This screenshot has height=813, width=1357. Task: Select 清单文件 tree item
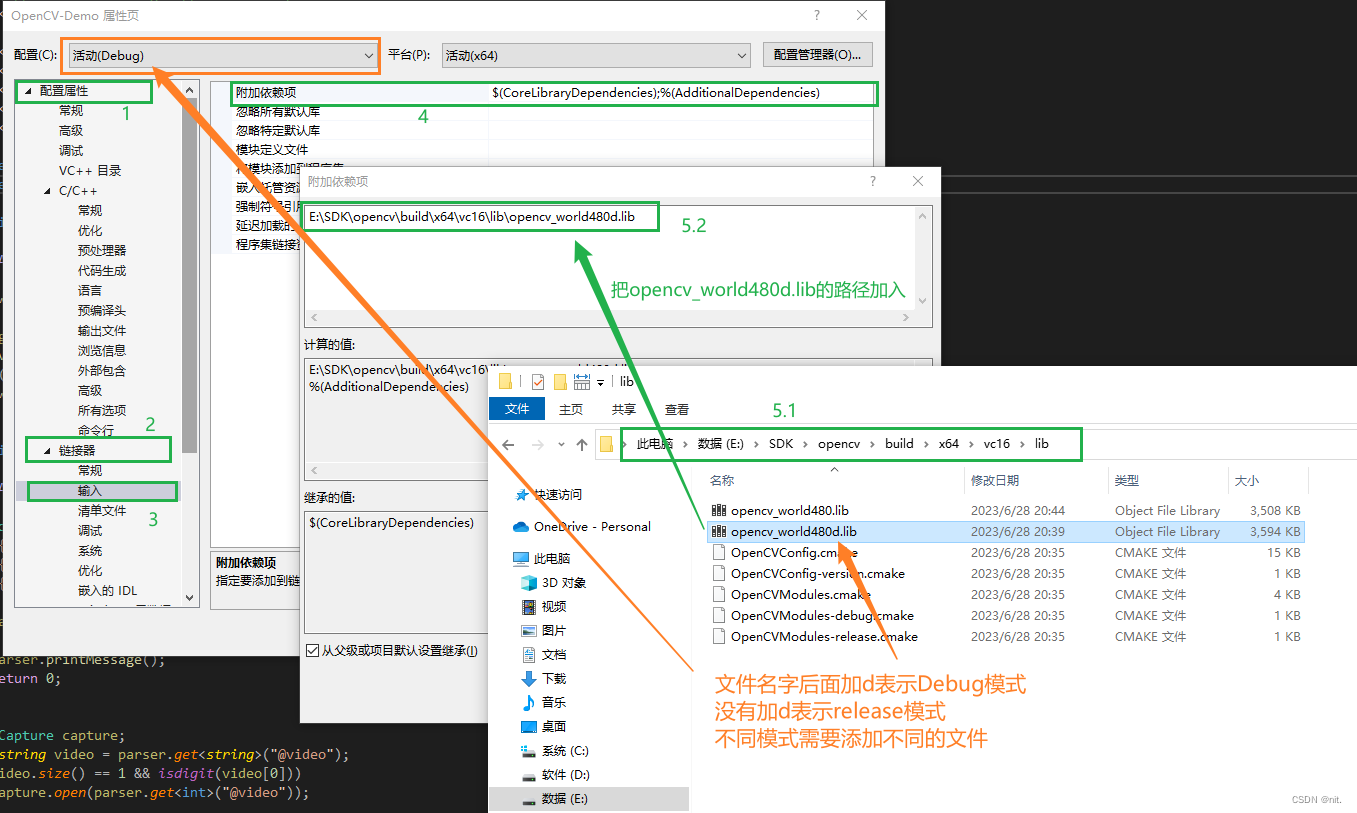(x=102, y=511)
